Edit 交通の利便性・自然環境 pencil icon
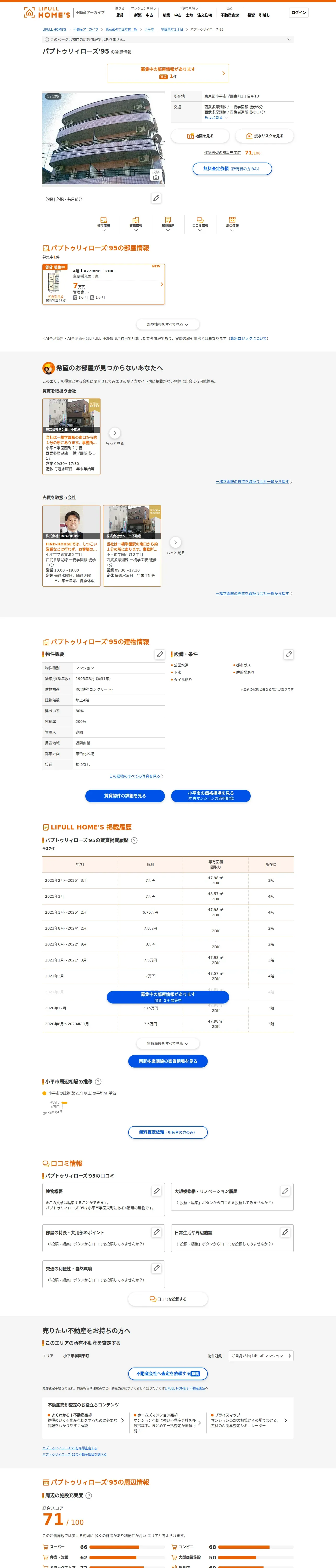The height and width of the screenshot is (1568, 336). (156, 1269)
